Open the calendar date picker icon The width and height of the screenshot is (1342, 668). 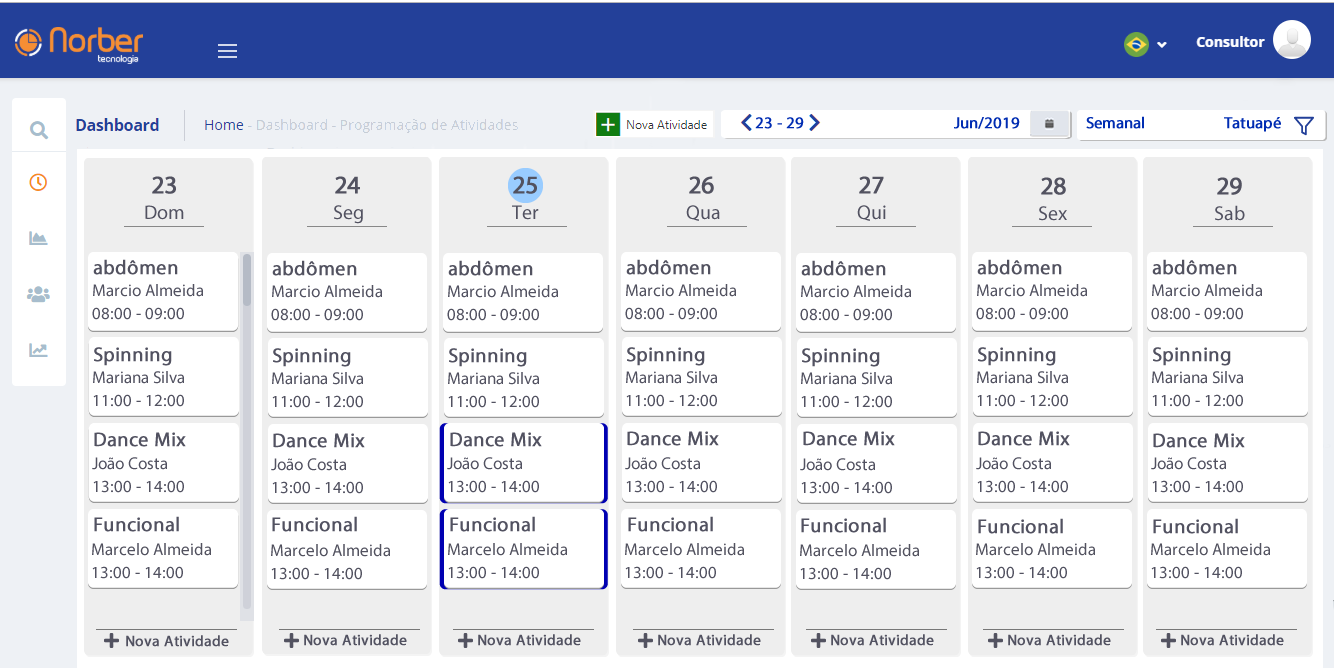click(x=1049, y=124)
